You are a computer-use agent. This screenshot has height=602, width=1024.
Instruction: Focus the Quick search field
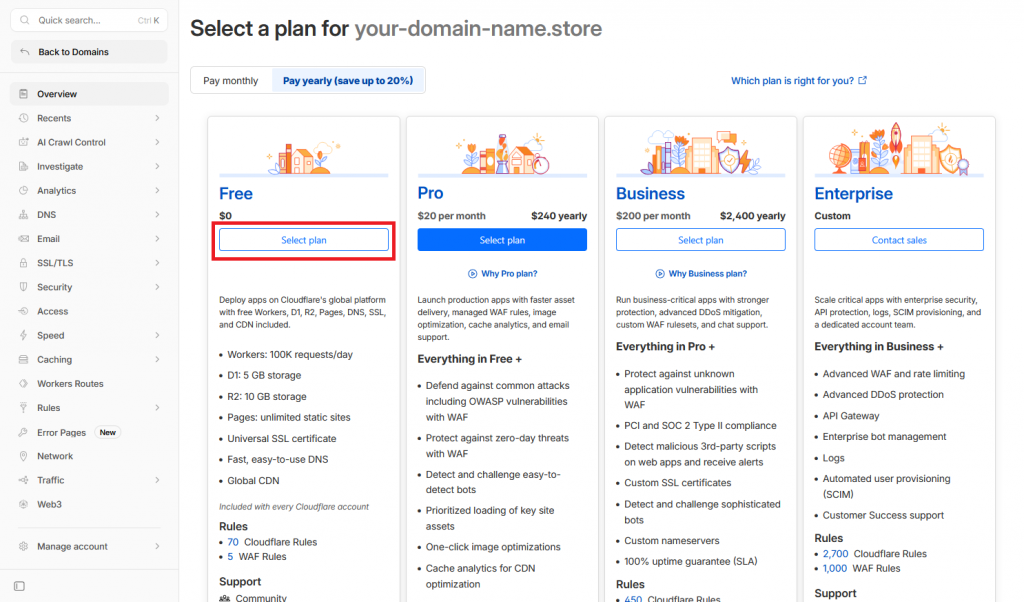89,20
